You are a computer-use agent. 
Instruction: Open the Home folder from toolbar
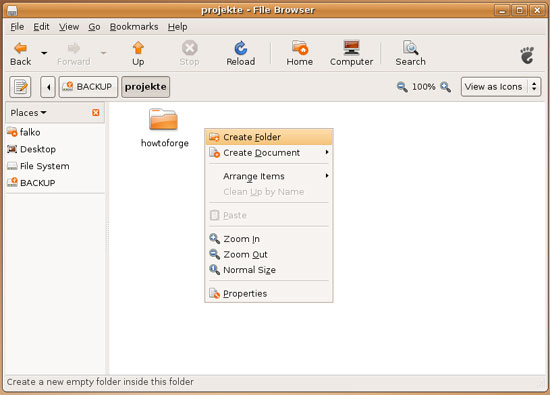[300, 54]
